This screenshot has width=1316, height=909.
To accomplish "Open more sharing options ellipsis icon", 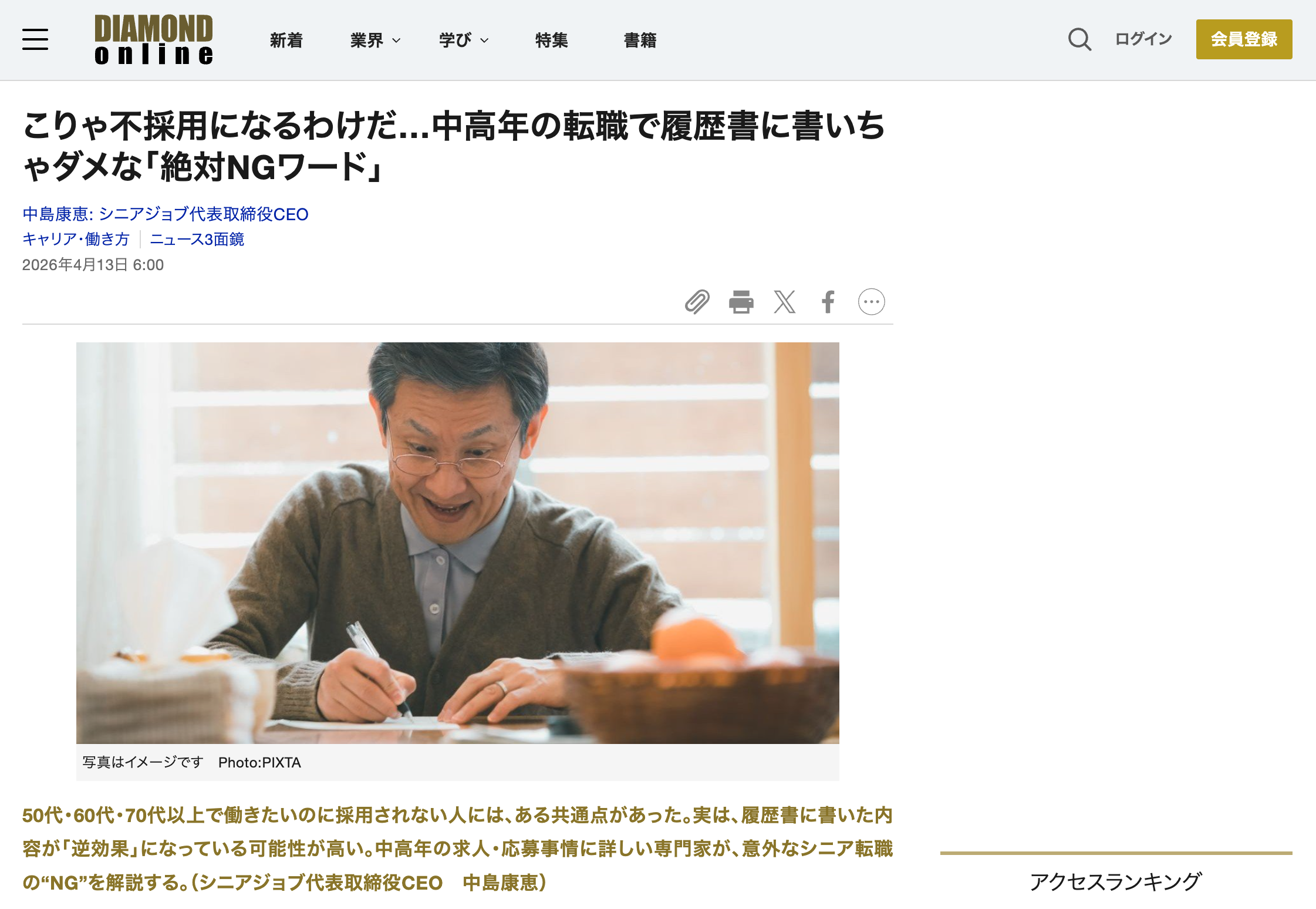I will (872, 302).
